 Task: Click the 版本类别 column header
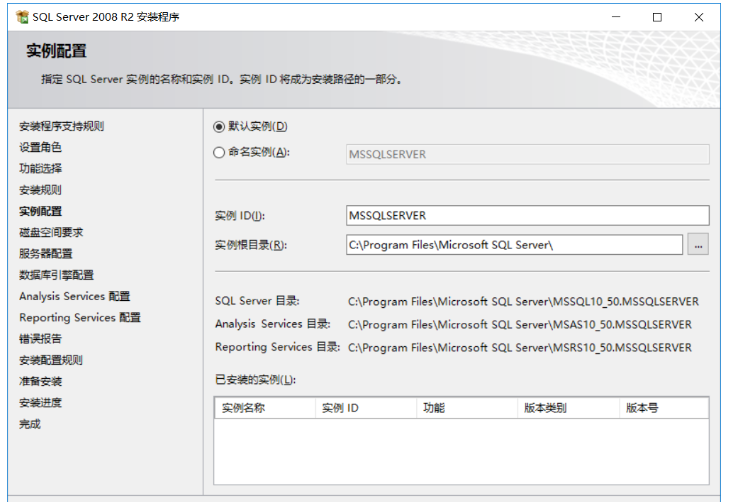coord(568,408)
